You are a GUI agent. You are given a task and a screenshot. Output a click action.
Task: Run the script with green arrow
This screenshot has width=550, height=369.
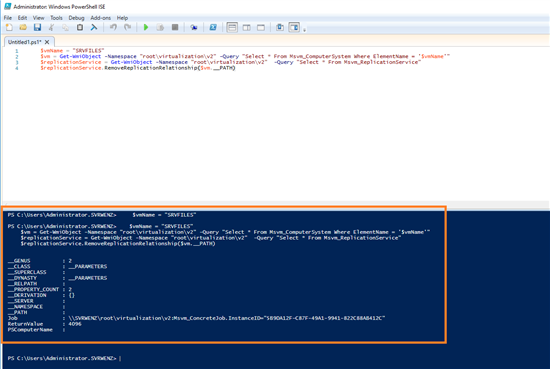(146, 27)
